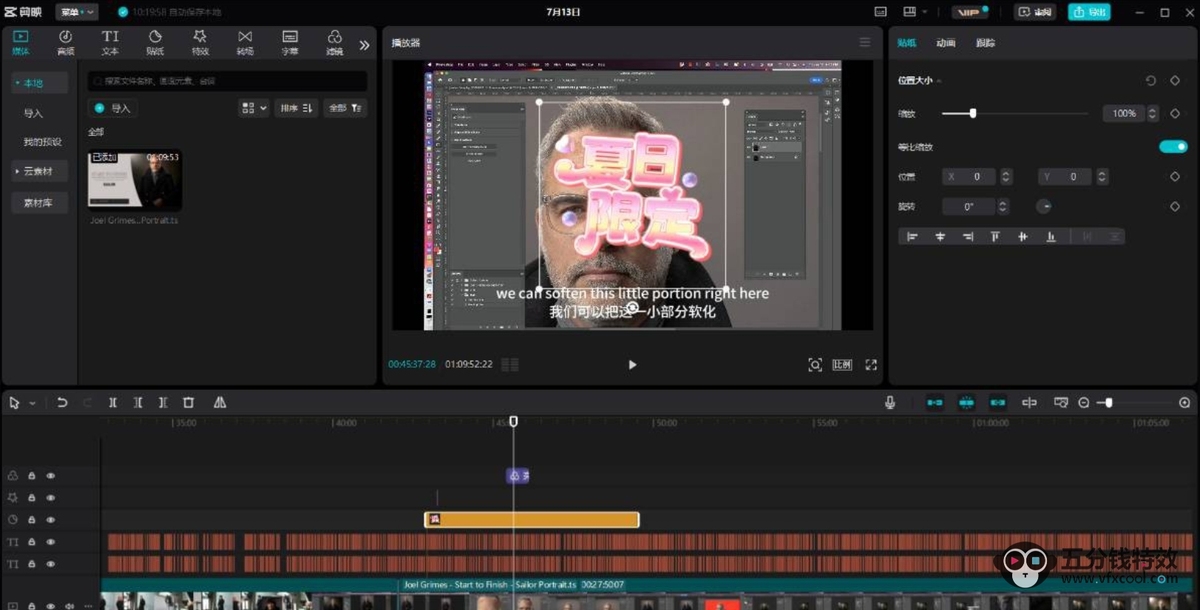Click the timeline cover/caption icon left of zoom-out

pyautogui.click(x=1061, y=402)
